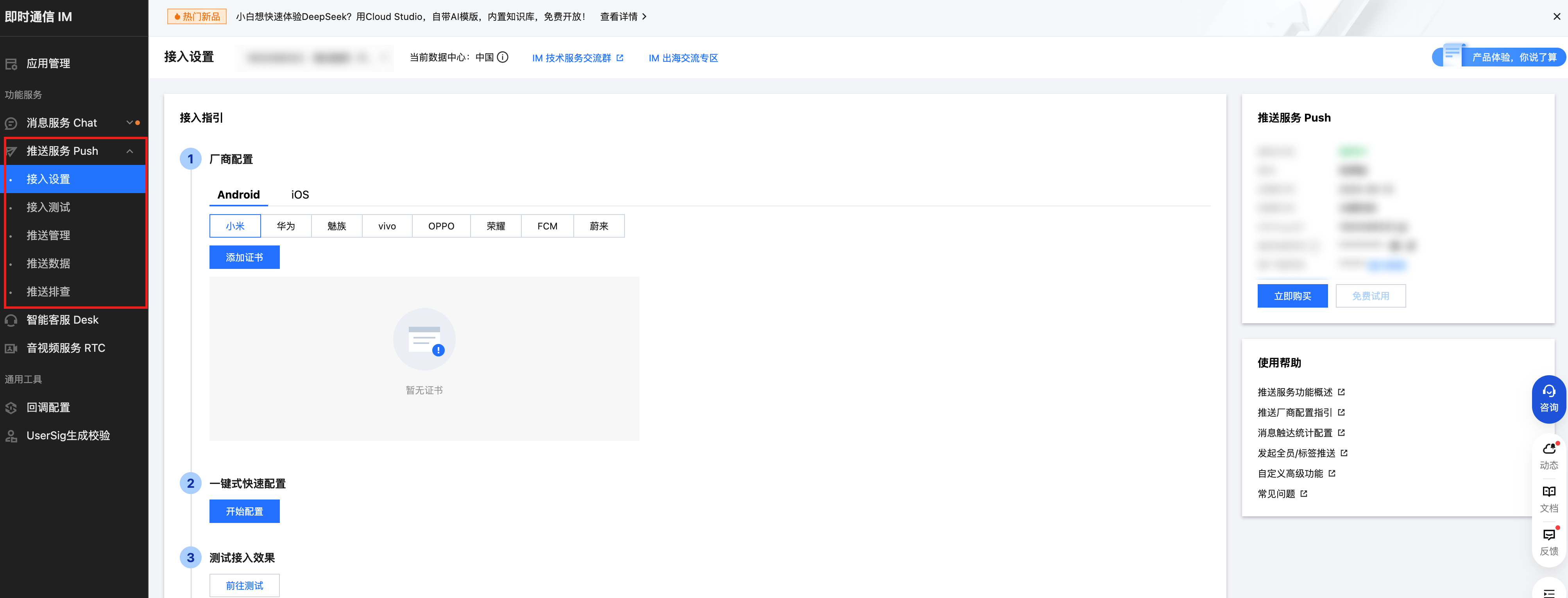Click the 反馈 feedback icon

[x=1548, y=535]
